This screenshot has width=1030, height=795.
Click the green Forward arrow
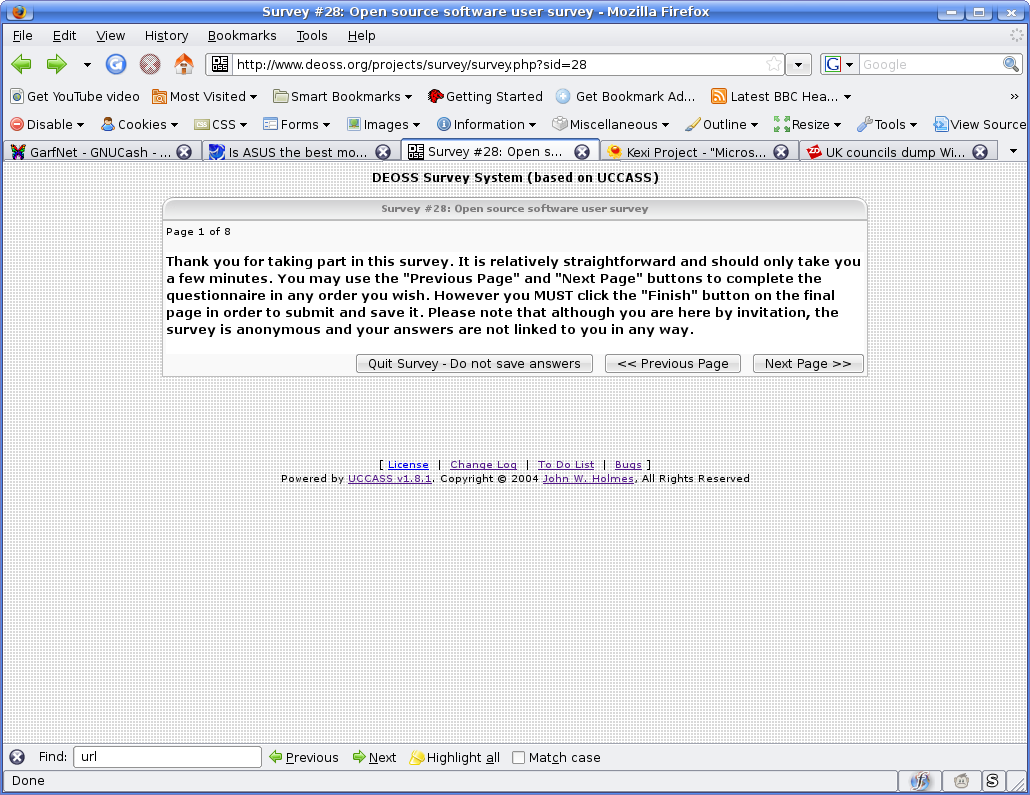[56, 64]
